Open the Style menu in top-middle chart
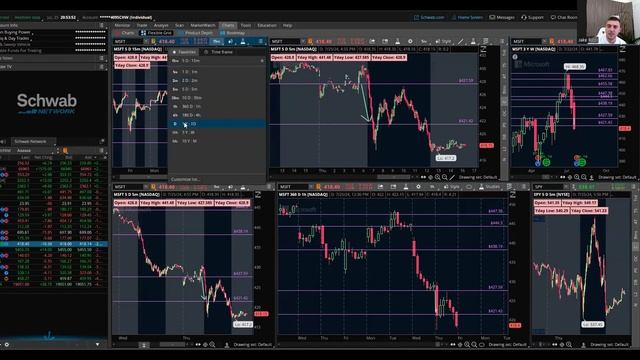Screen dimensions: 640x360 pos(444,41)
